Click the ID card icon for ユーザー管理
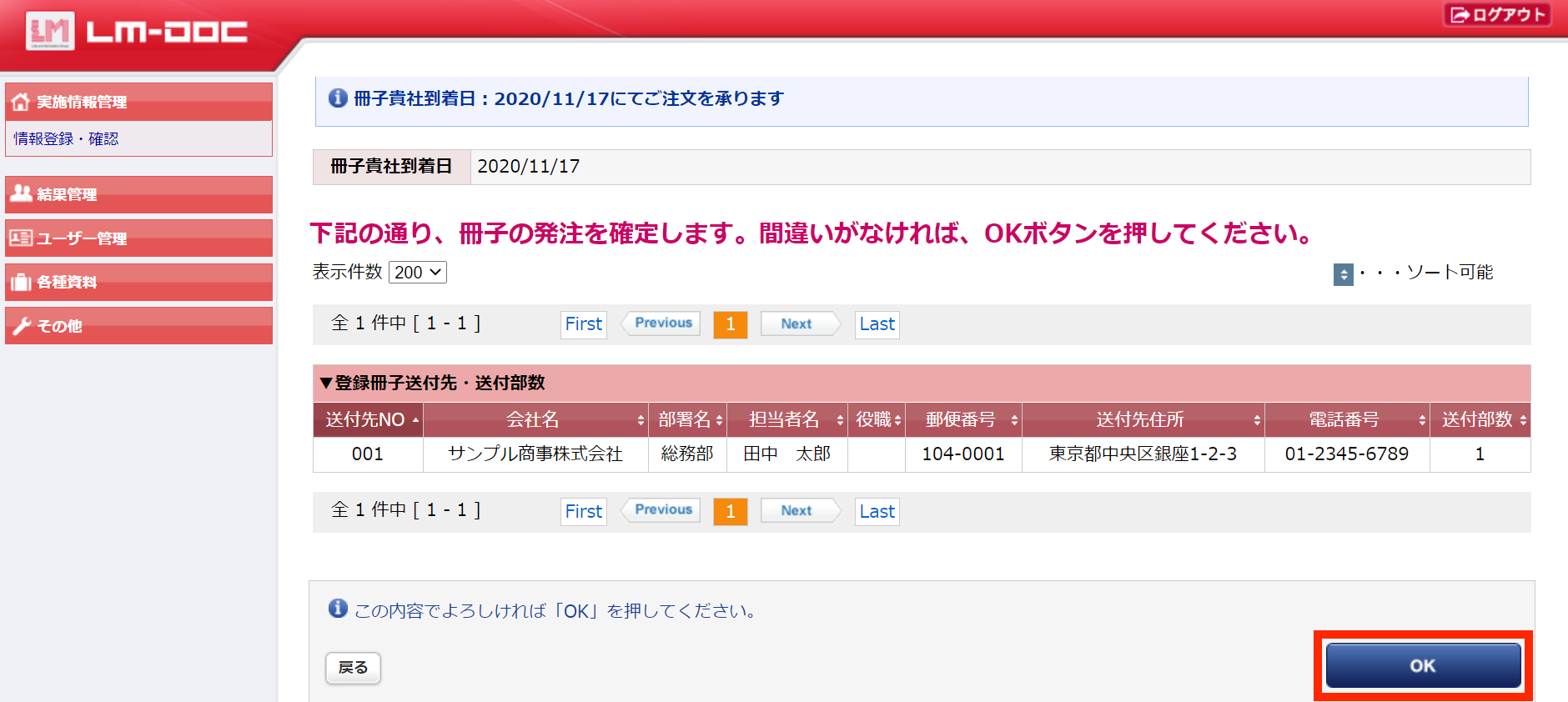This screenshot has width=1568, height=702. pos(21,238)
